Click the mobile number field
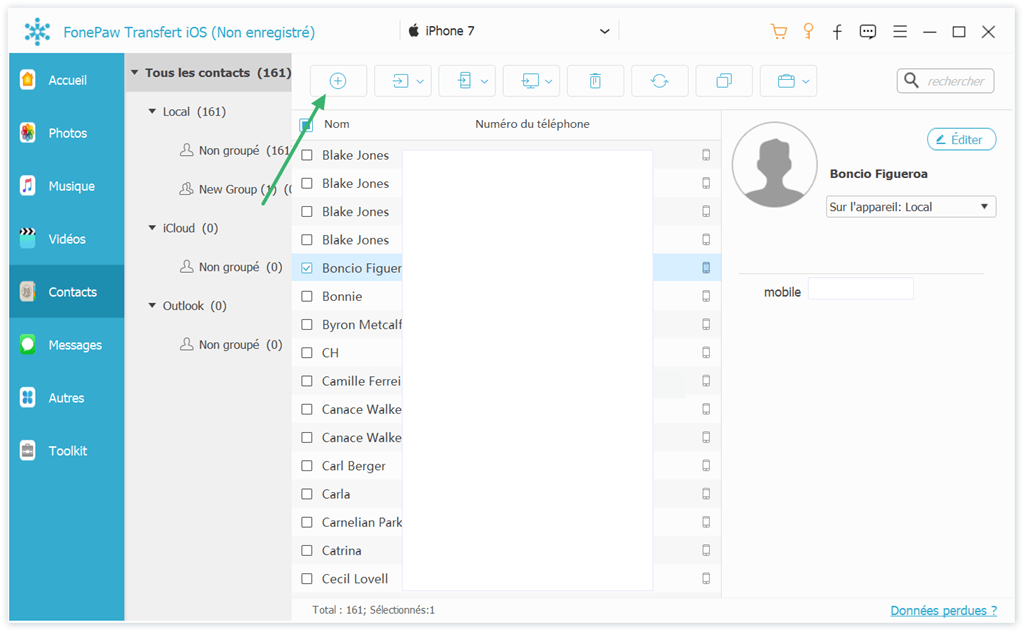Viewport: 1024px width, 632px height. (861, 289)
